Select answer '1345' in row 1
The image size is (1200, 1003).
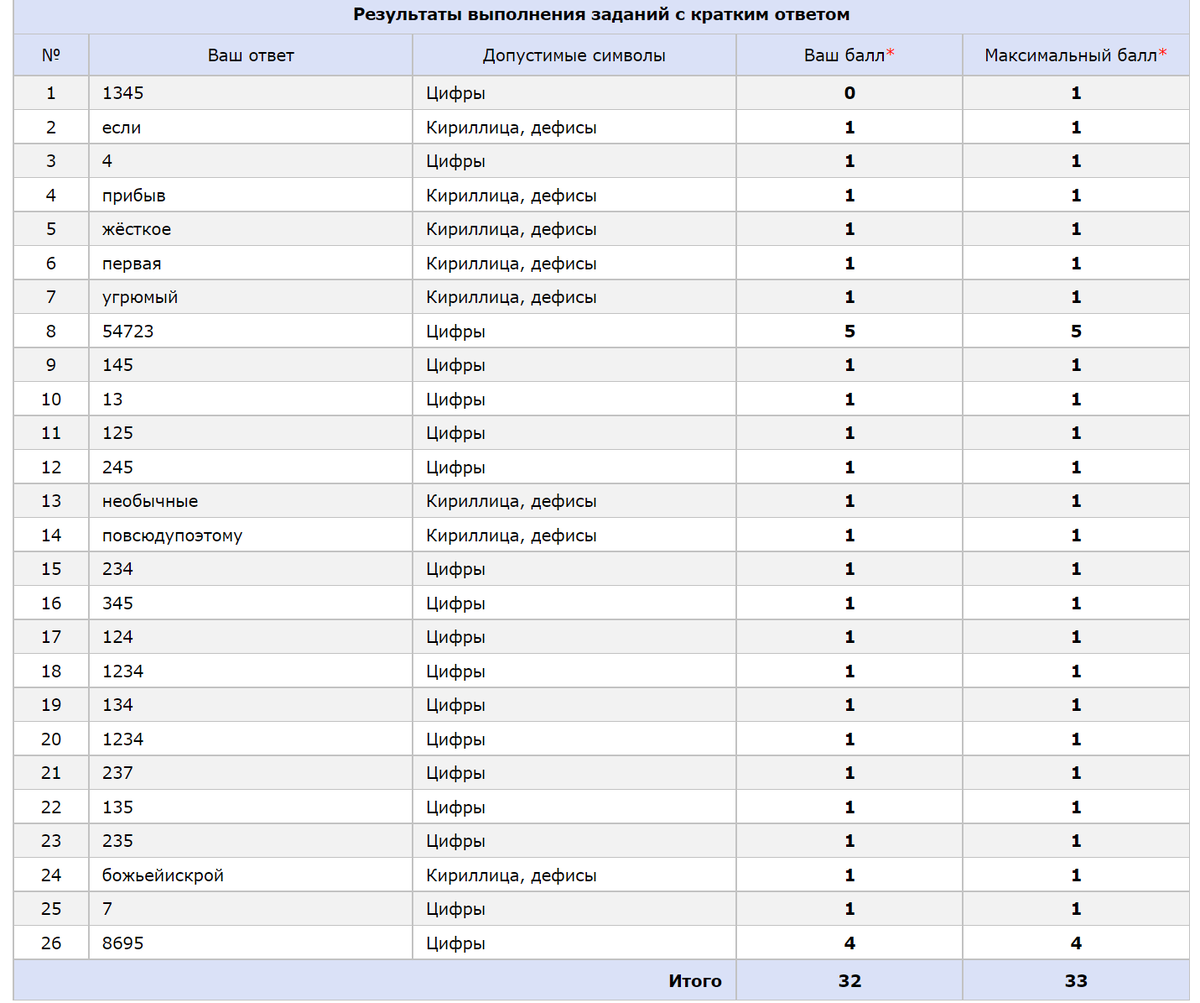tap(123, 93)
